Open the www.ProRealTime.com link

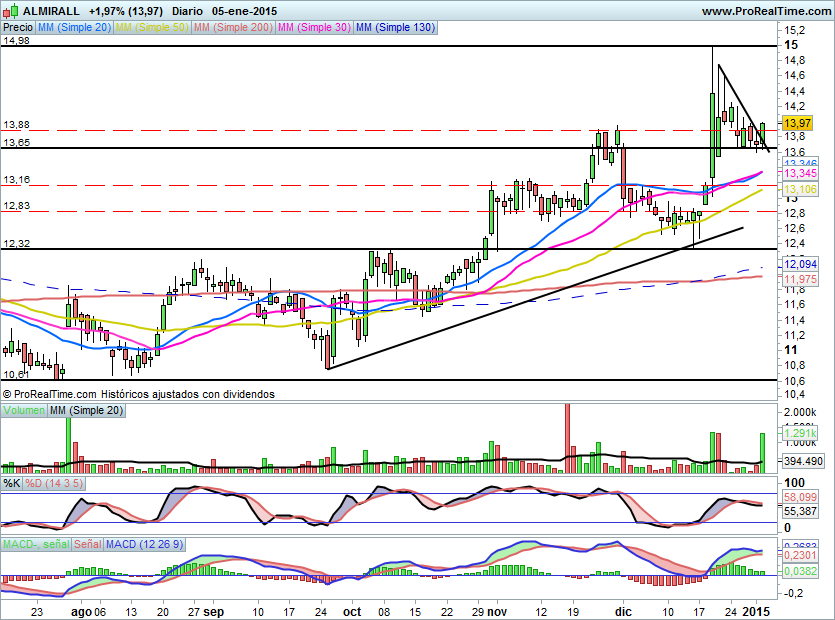767,11
